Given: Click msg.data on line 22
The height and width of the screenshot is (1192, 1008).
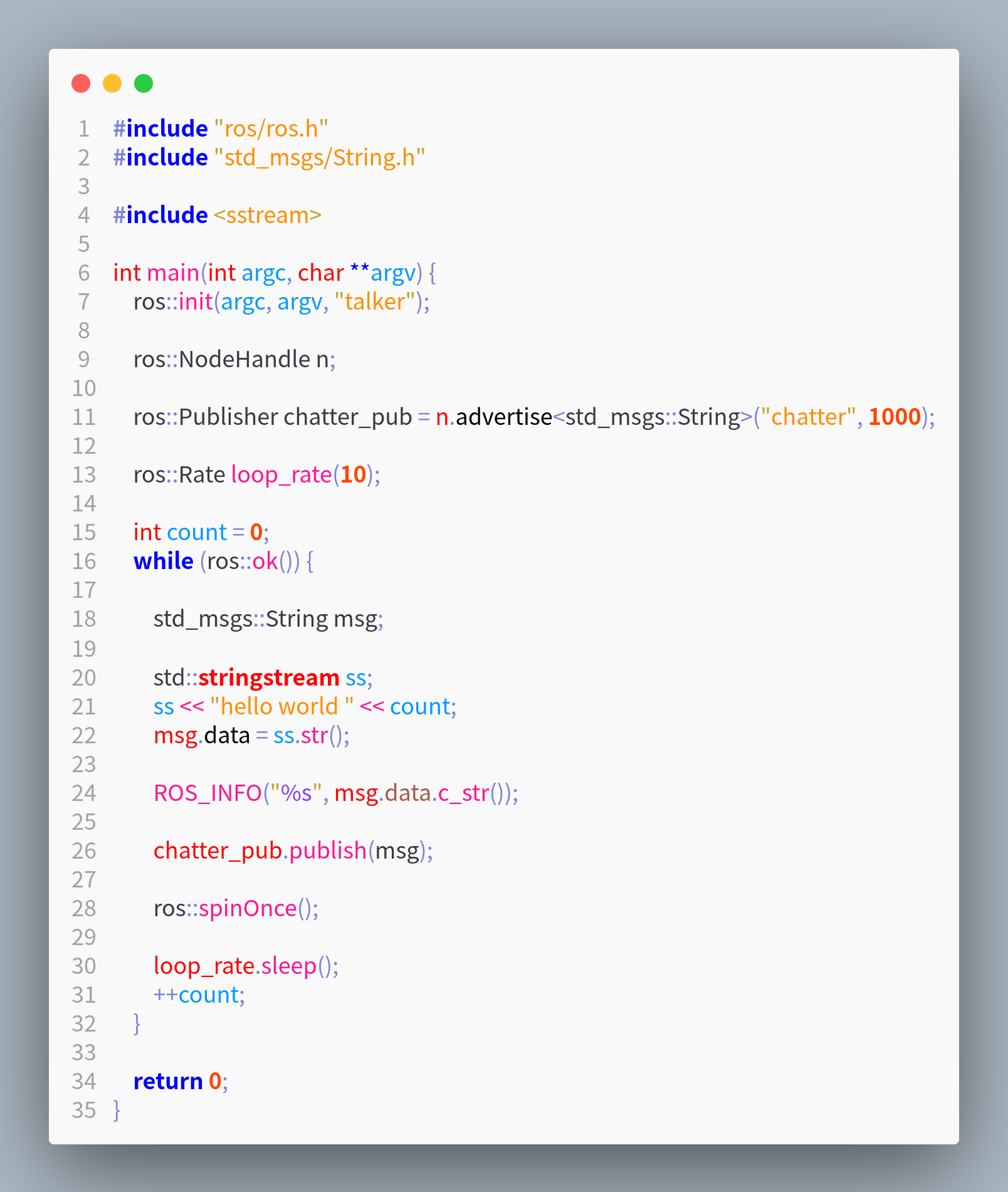Looking at the screenshot, I should point(202,736).
